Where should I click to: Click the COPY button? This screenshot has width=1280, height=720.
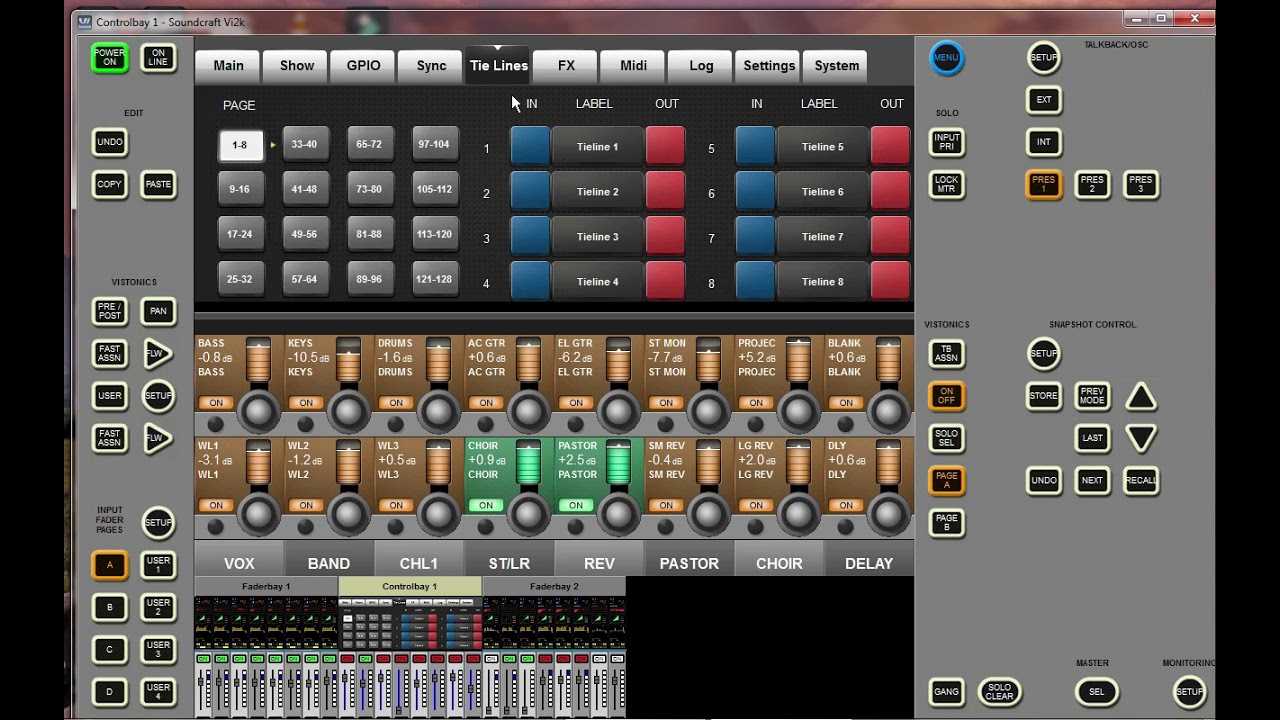(x=110, y=184)
